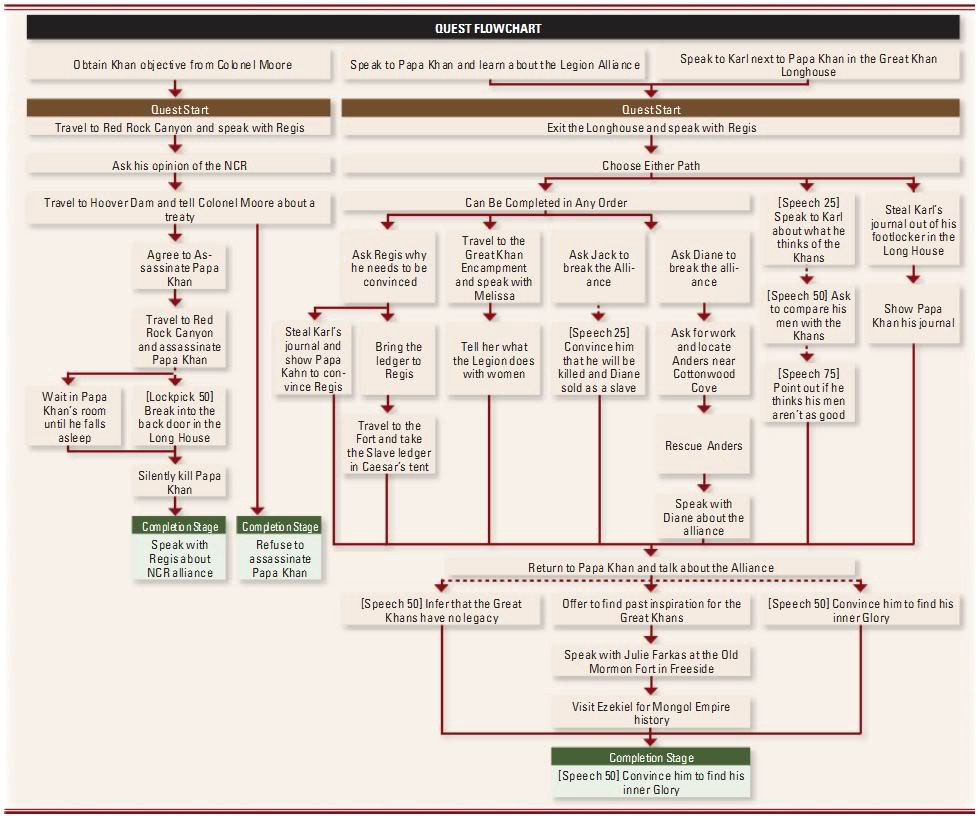The image size is (979, 816).
Task: Click 'Travel to the Fort and take the Slave ledger'
Action: point(389,446)
